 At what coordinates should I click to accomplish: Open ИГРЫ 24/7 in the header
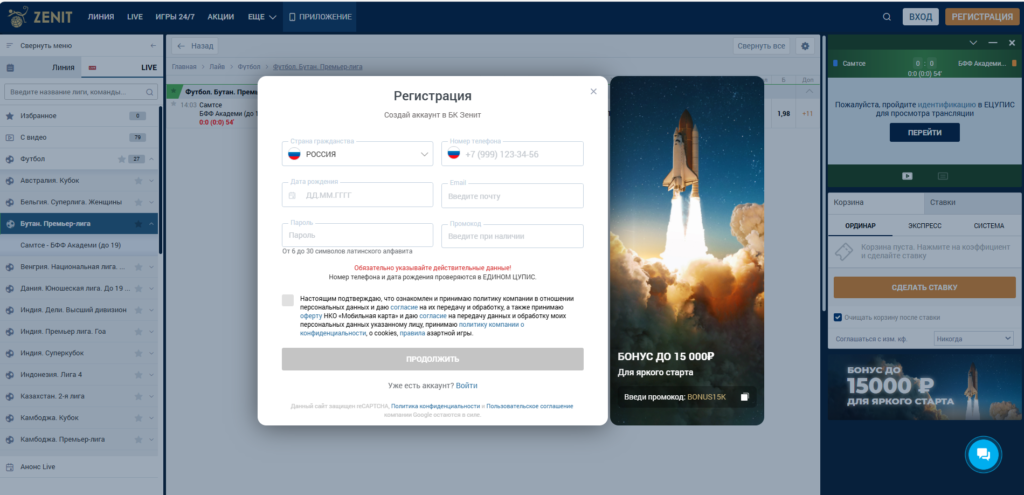click(175, 17)
